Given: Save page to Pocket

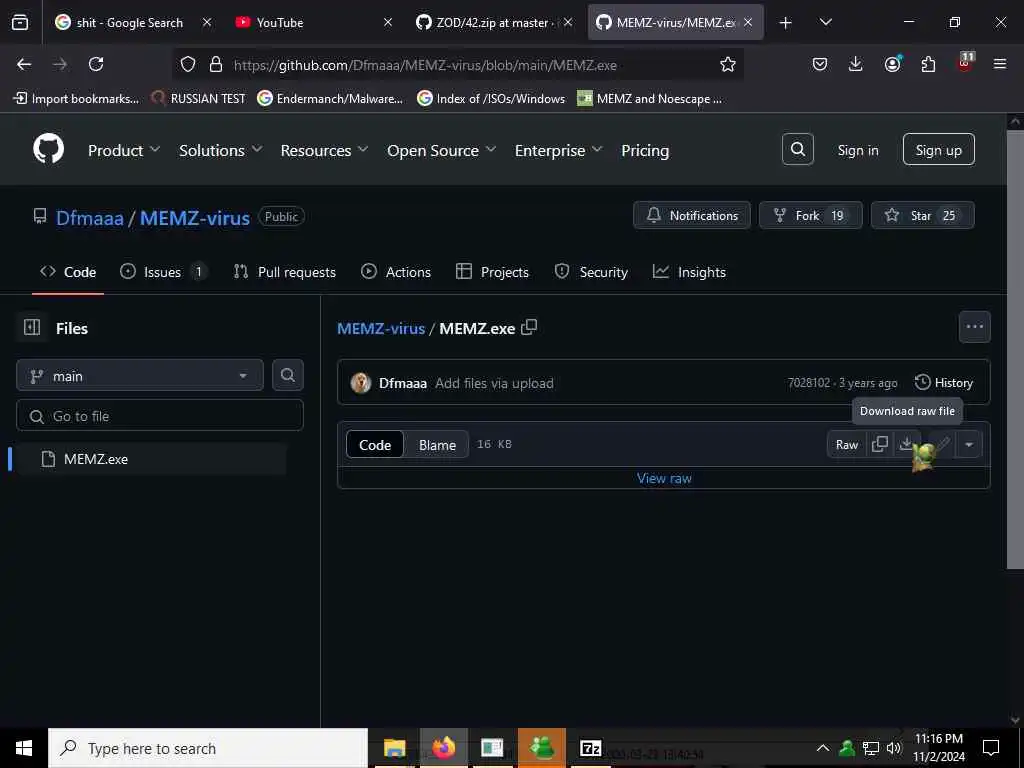Looking at the screenshot, I should pos(820,64).
